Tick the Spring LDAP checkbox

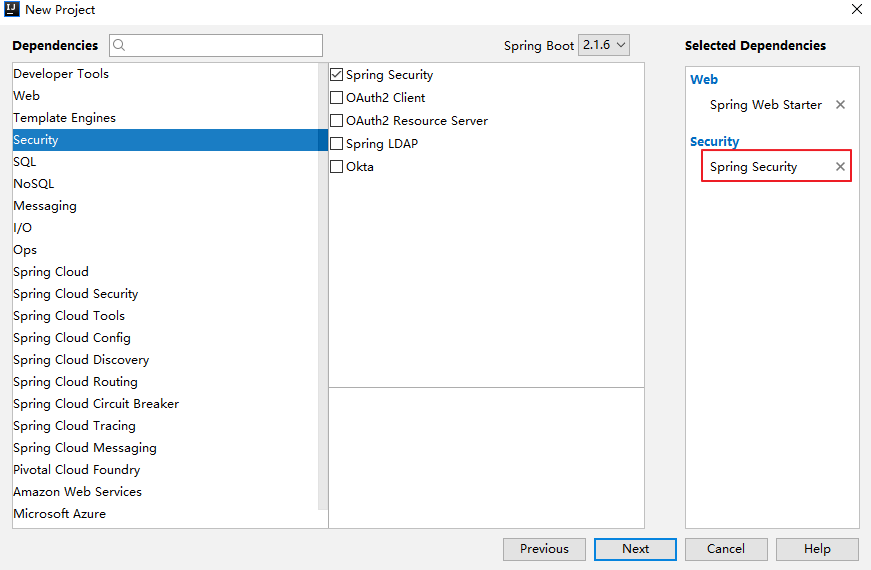pyautogui.click(x=337, y=144)
